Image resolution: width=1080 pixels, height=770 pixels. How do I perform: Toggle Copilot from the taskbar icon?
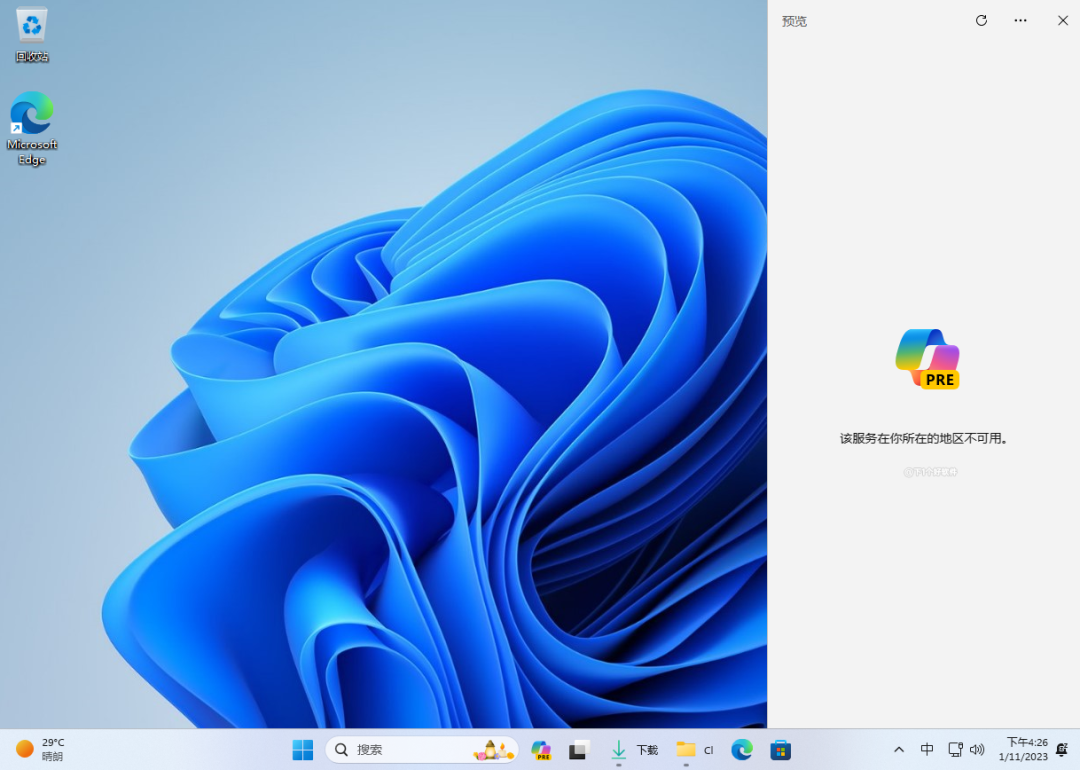pos(541,750)
